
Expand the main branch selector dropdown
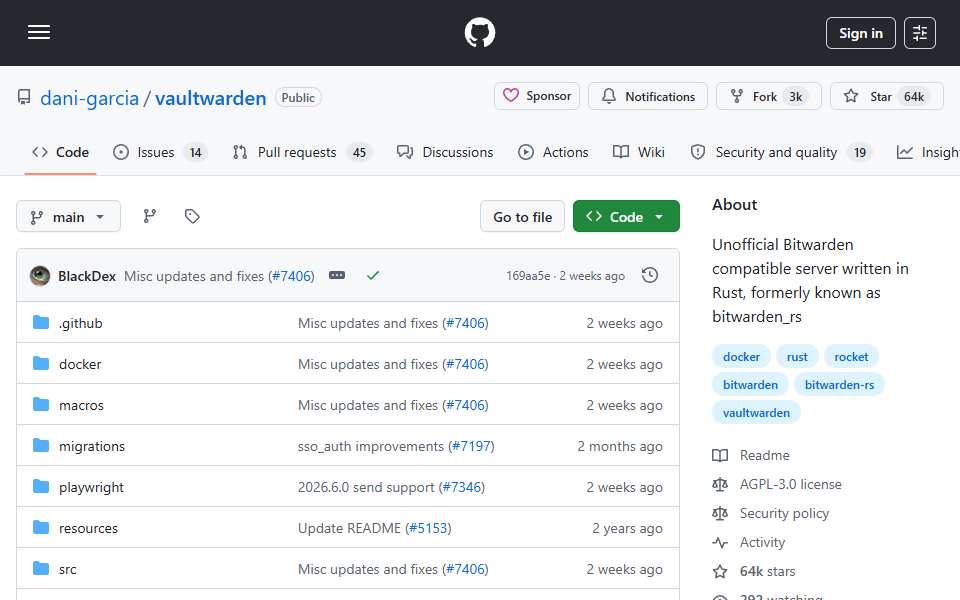point(69,217)
